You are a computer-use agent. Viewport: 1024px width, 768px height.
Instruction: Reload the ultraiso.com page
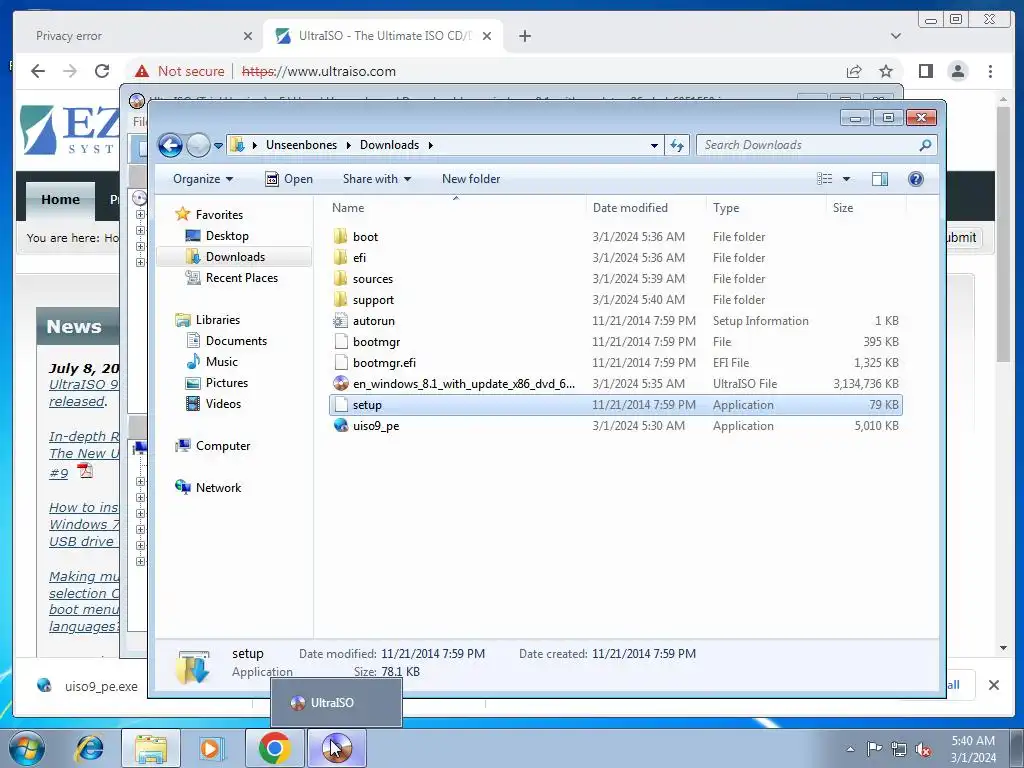click(102, 71)
